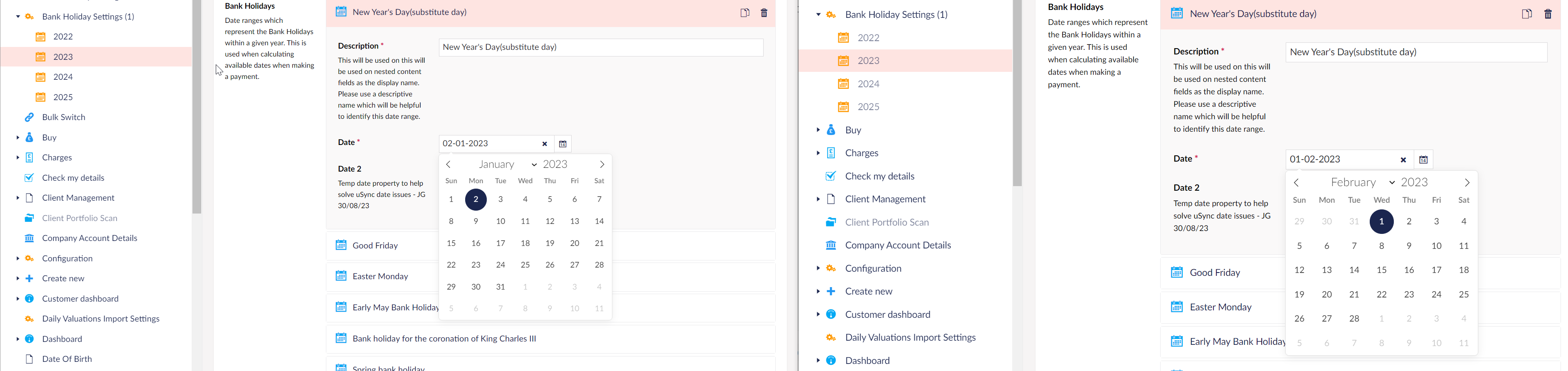Viewport: 1568px width, 371px height.
Task: Pick January 16 in the calendar
Action: [x=476, y=243]
